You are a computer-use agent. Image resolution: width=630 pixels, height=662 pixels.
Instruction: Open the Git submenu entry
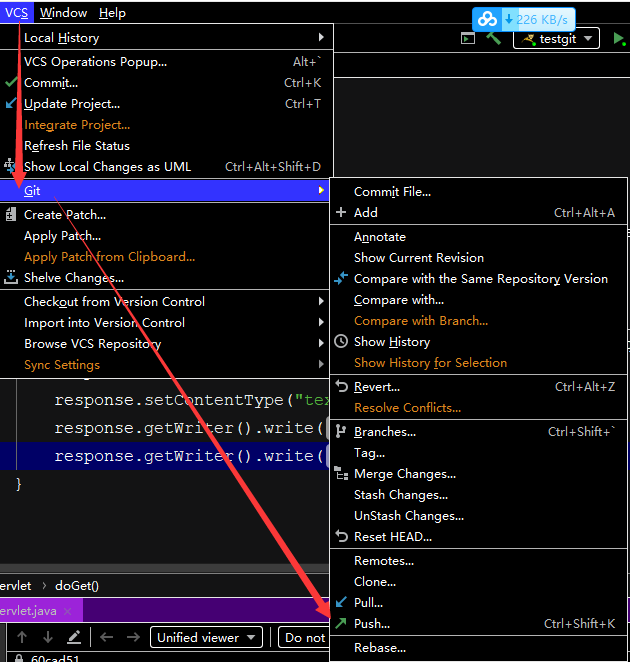pos(164,190)
